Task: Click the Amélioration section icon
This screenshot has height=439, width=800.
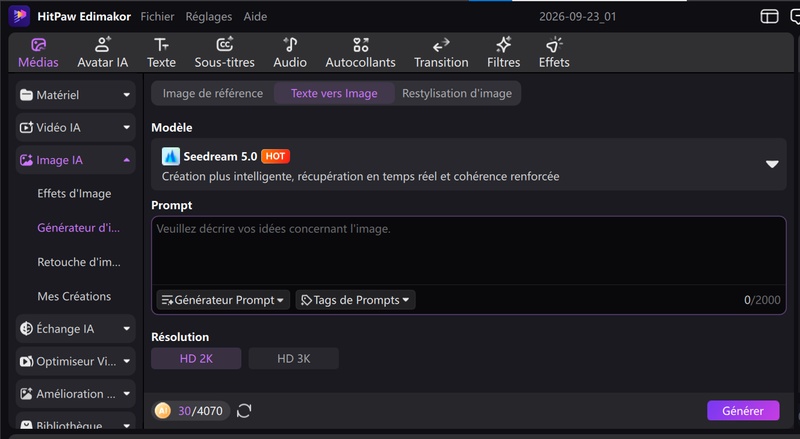Action: tap(26, 394)
